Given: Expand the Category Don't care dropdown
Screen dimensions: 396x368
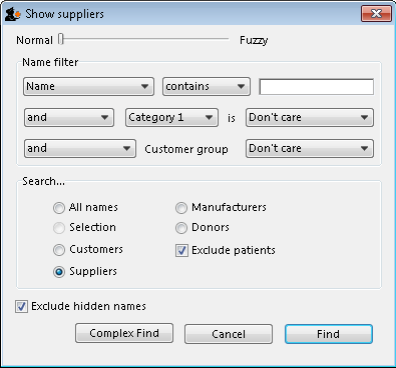Looking at the screenshot, I should point(310,117).
